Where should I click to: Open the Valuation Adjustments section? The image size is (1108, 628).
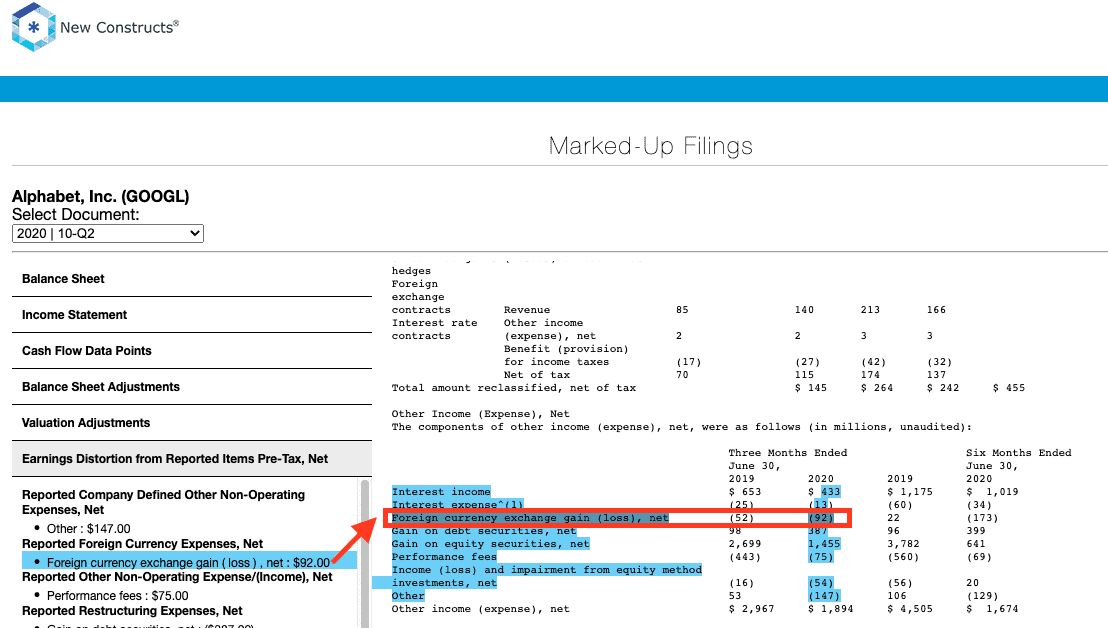(x=191, y=423)
